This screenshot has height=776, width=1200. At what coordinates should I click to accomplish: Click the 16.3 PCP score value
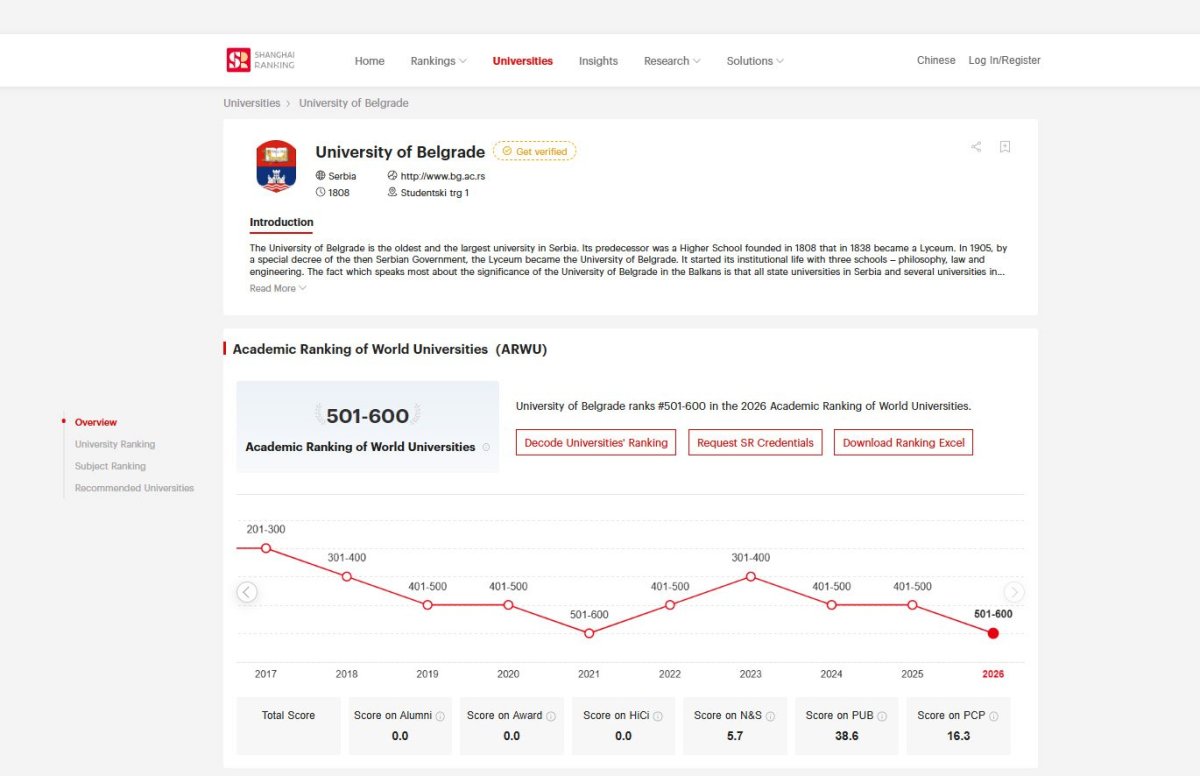[x=958, y=736]
